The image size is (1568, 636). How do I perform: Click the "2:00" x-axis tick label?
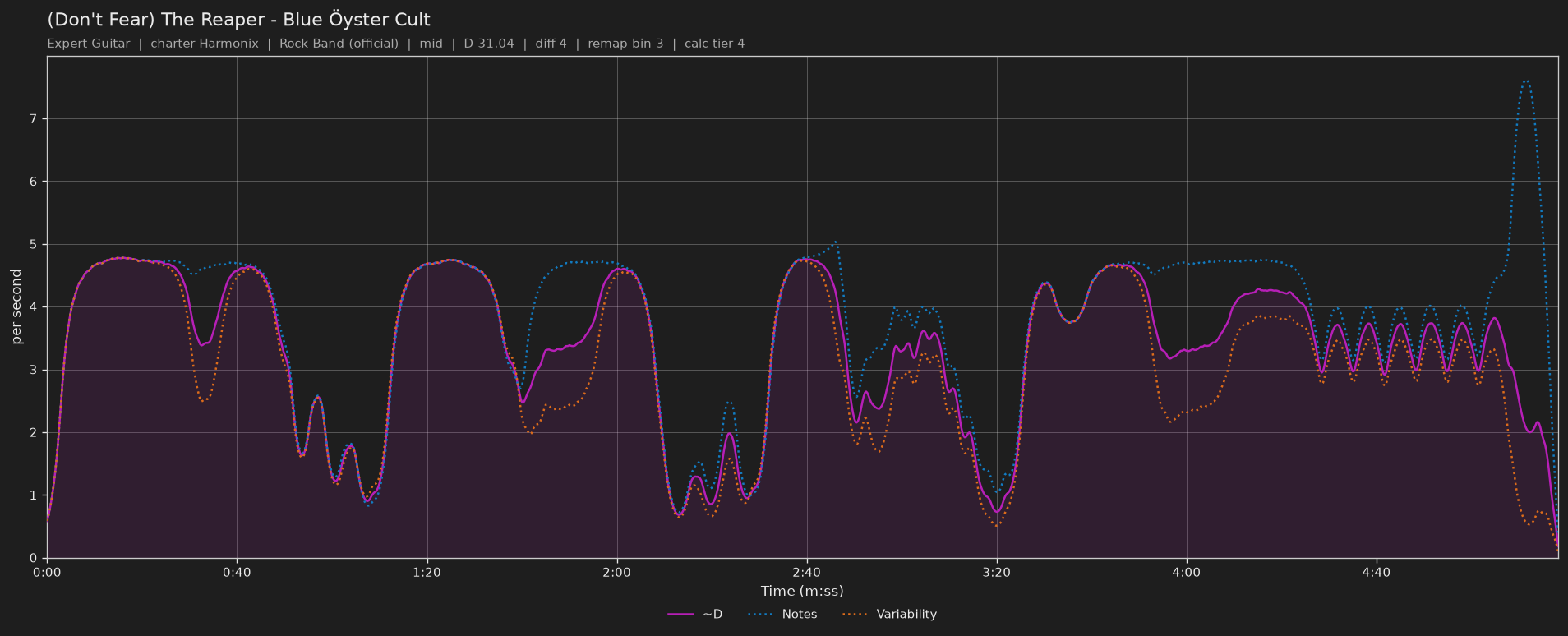click(x=616, y=572)
